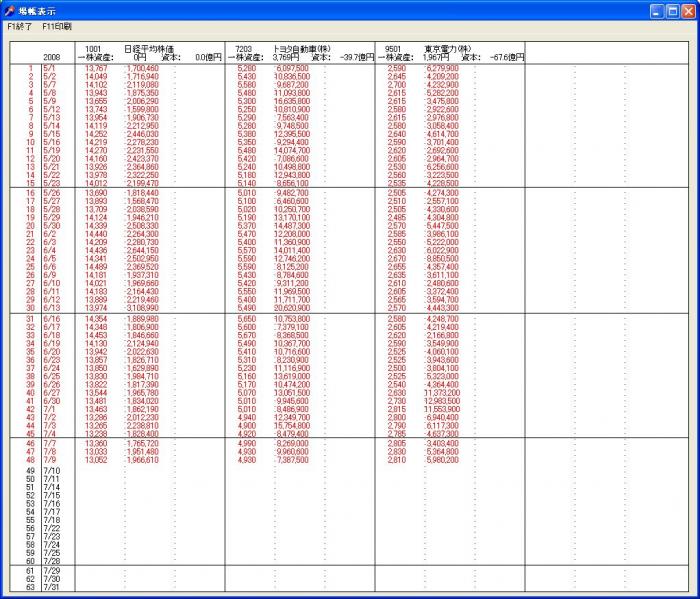This screenshot has height=599, width=700.
Task: Click stock code 1001 in the header
Action: coord(93,48)
